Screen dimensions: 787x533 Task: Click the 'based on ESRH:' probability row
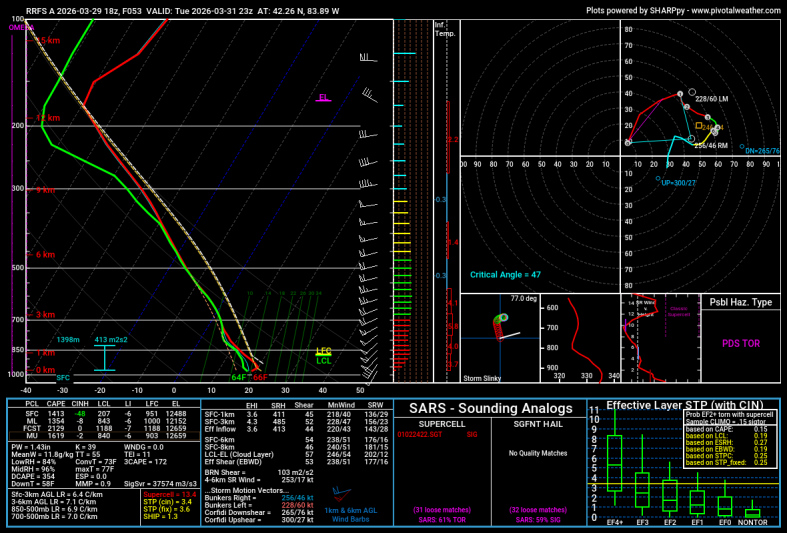pyautogui.click(x=726, y=443)
